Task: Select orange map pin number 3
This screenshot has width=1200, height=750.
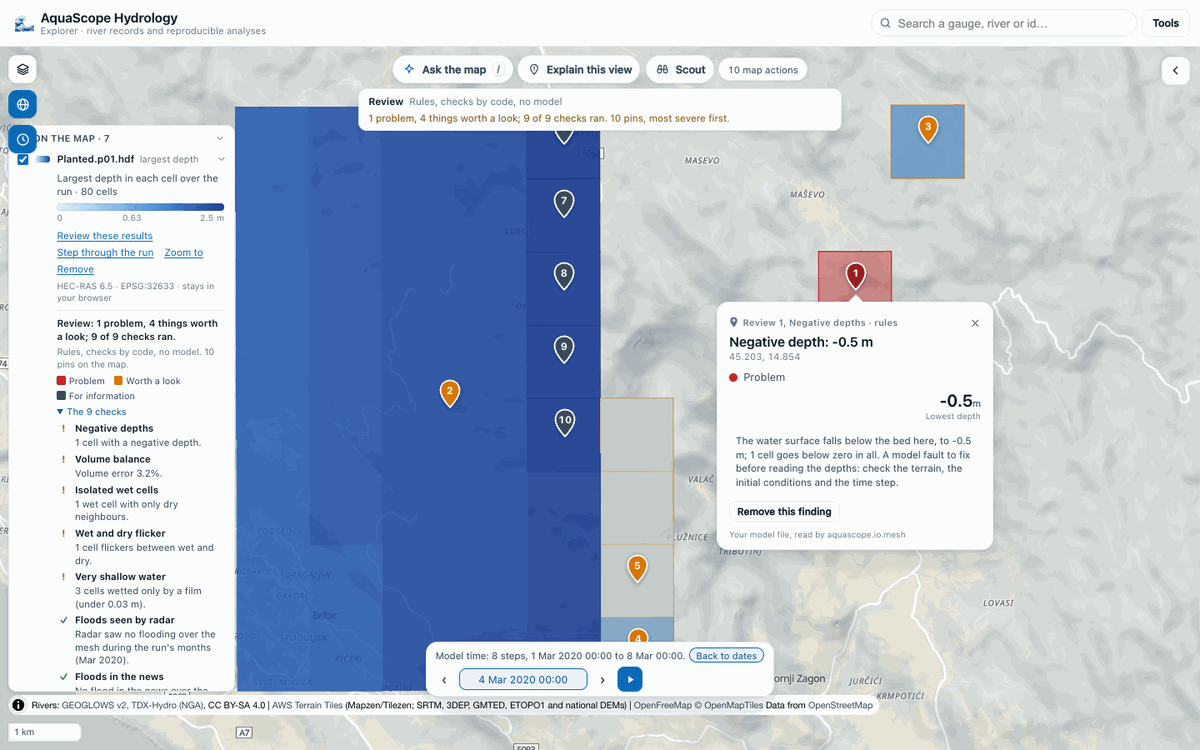Action: pyautogui.click(x=928, y=129)
